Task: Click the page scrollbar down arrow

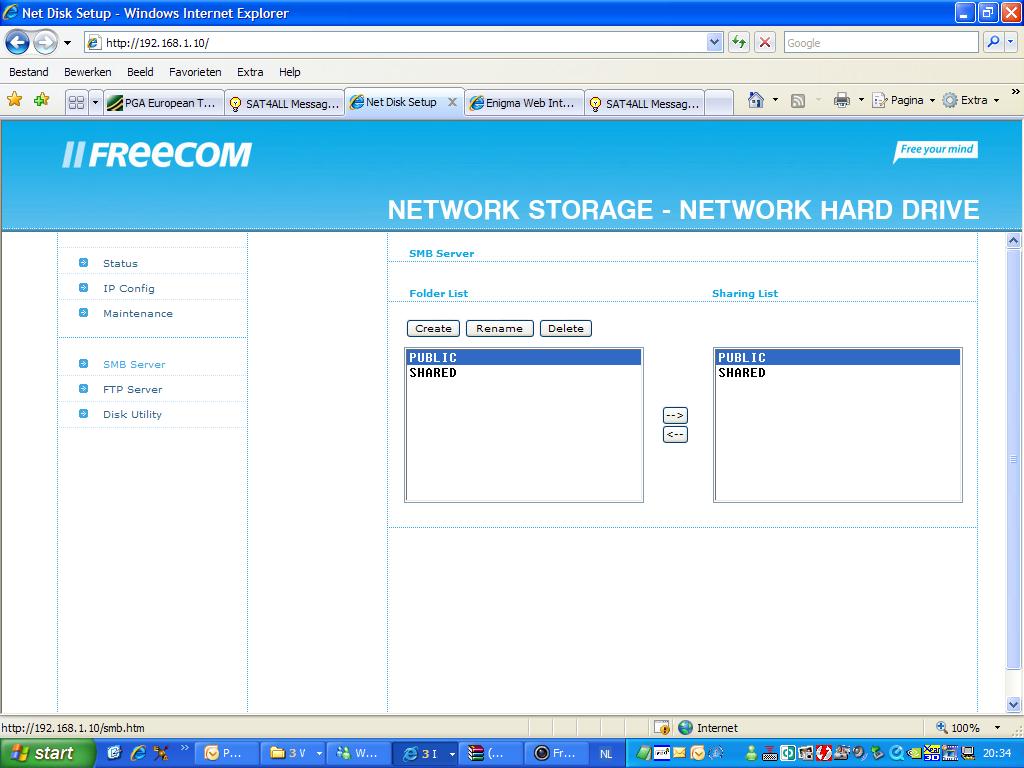Action: point(1014,704)
